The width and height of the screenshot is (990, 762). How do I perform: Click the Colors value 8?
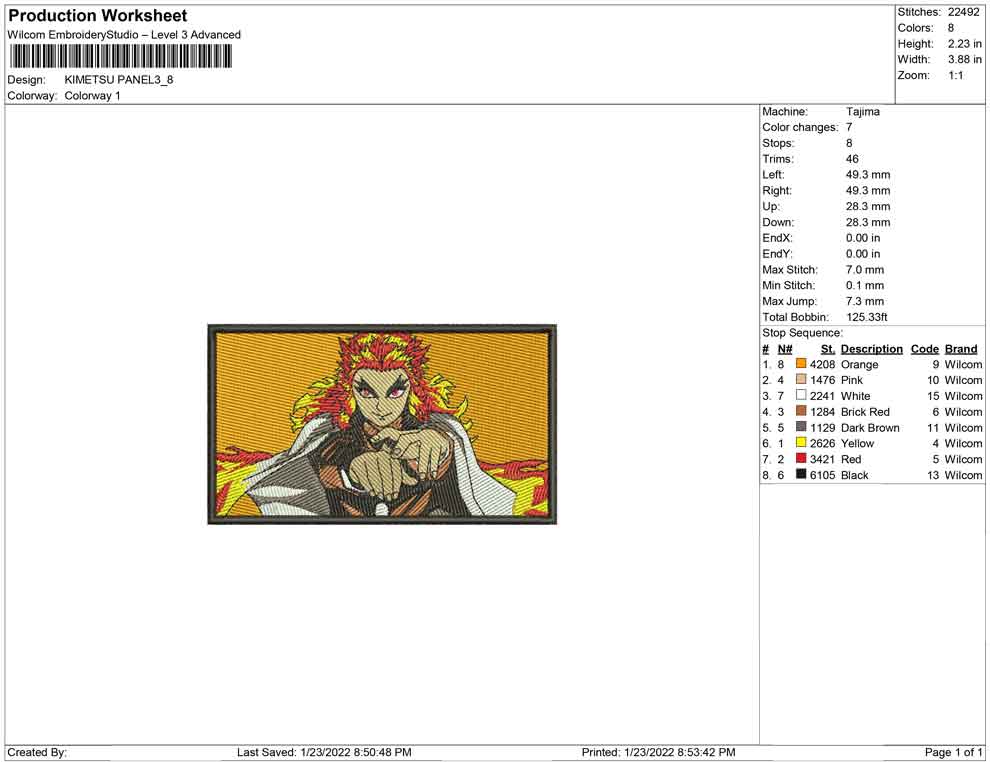tap(951, 28)
